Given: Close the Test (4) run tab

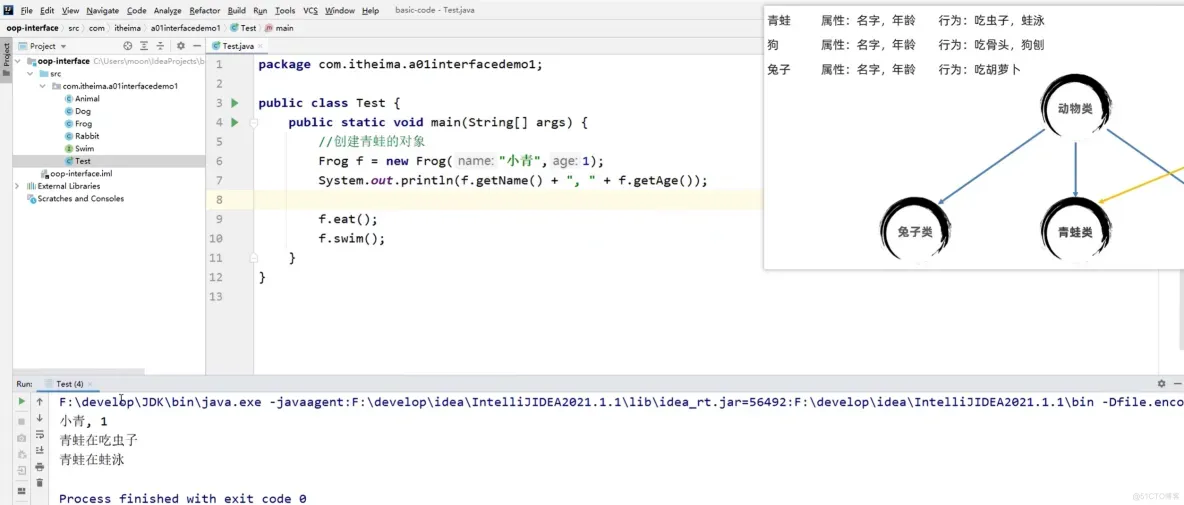Looking at the screenshot, I should [x=91, y=384].
